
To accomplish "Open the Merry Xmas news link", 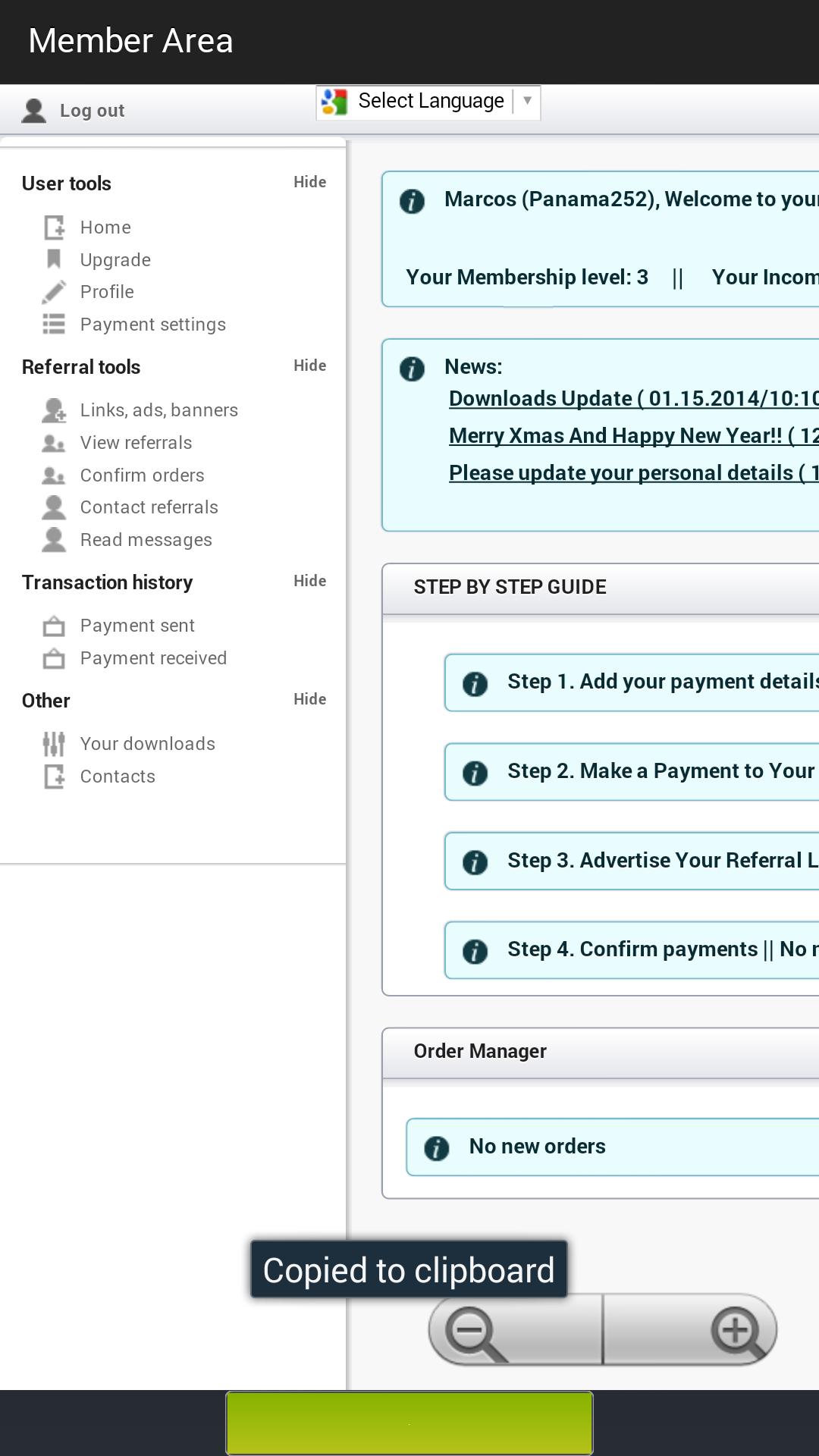I will coord(633,436).
